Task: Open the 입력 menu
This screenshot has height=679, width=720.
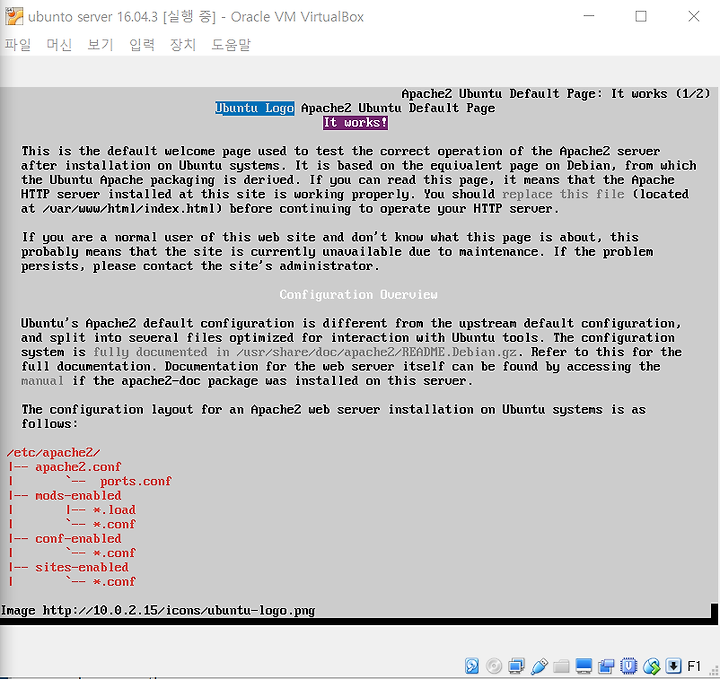Action: coord(142,45)
